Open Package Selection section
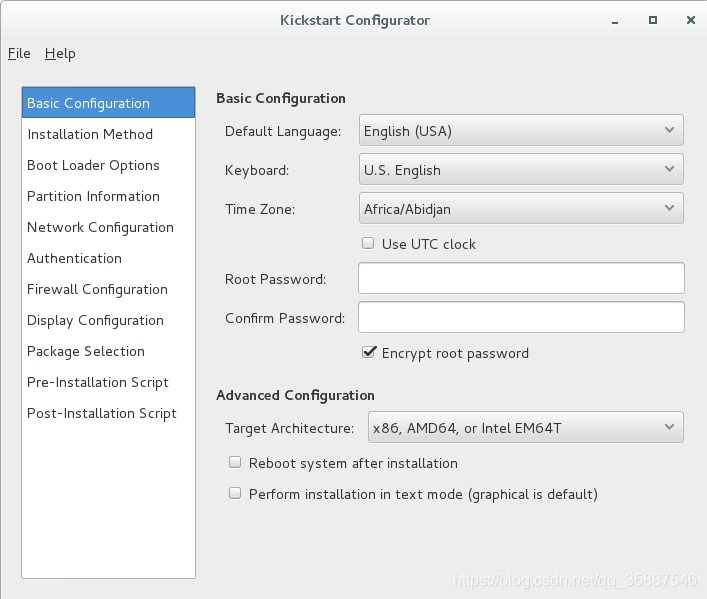Viewport: 707px width, 599px height. click(108, 351)
